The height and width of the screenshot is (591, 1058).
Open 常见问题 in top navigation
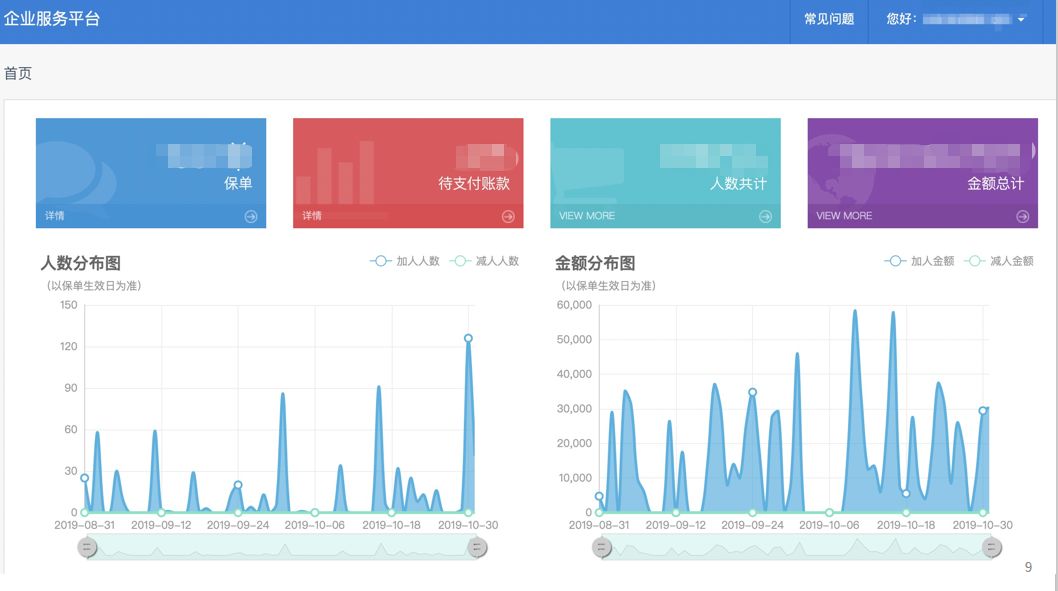pyautogui.click(x=829, y=19)
